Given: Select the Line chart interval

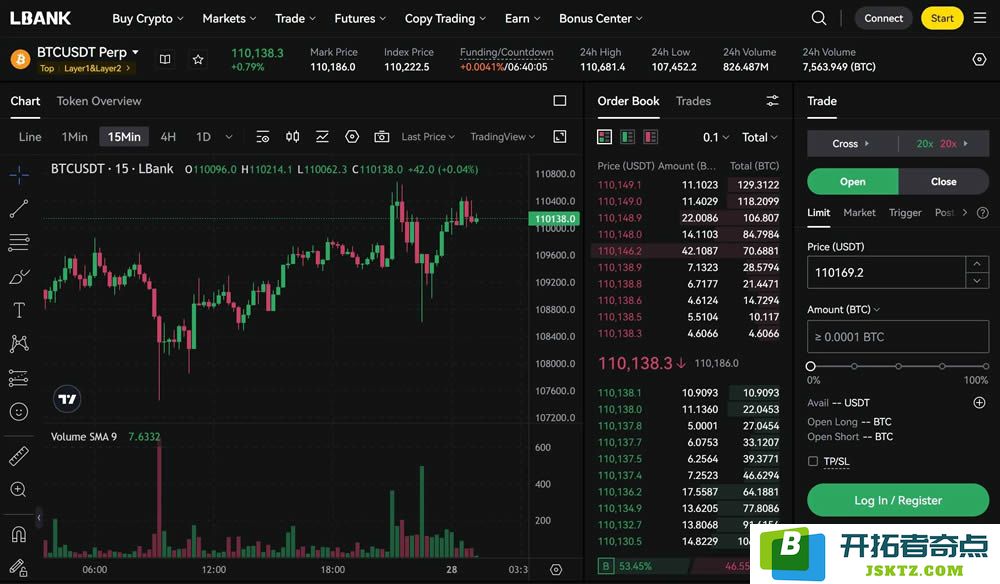Looking at the screenshot, I should pos(30,136).
